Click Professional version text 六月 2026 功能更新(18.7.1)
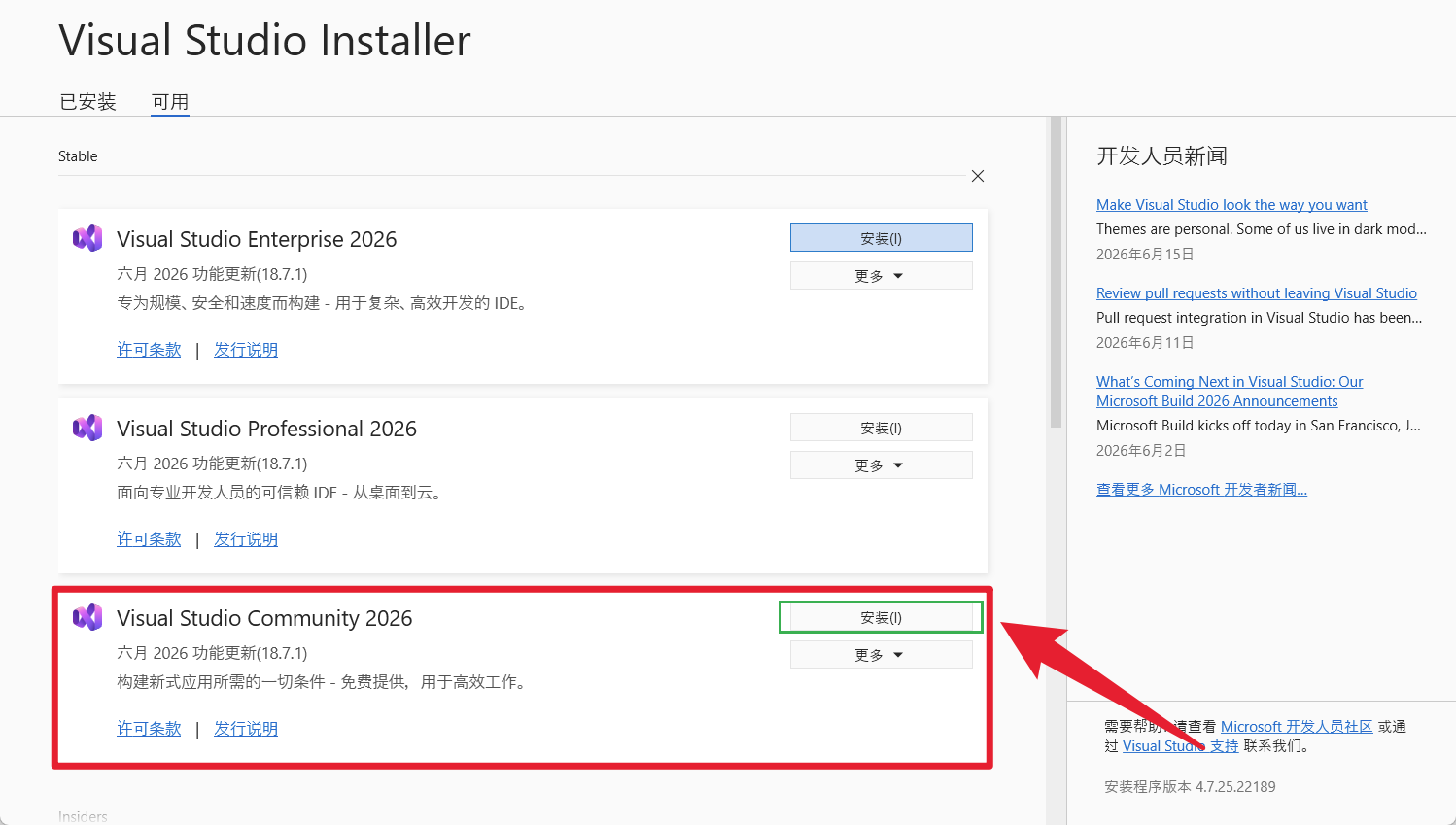Screen dimensions: 1456x825 (212, 464)
